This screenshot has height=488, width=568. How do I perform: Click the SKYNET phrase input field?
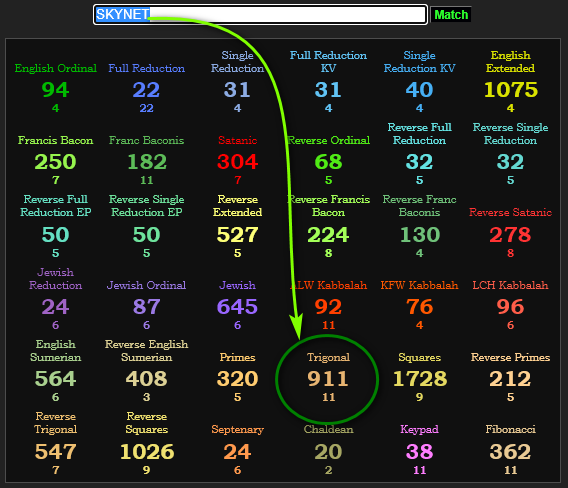pyautogui.click(x=260, y=14)
